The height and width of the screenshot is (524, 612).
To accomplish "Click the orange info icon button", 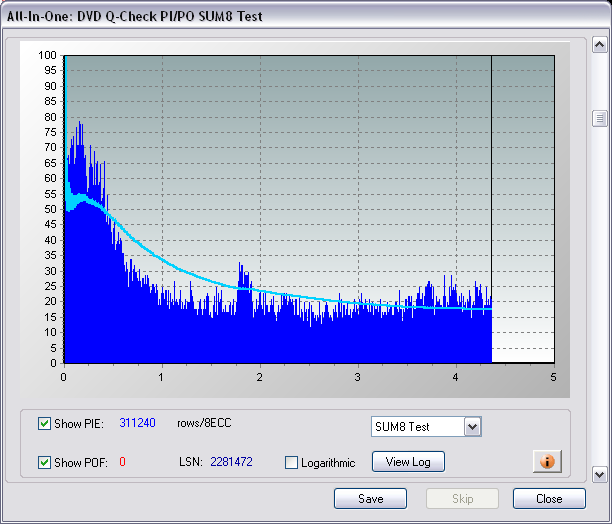I will (547, 461).
